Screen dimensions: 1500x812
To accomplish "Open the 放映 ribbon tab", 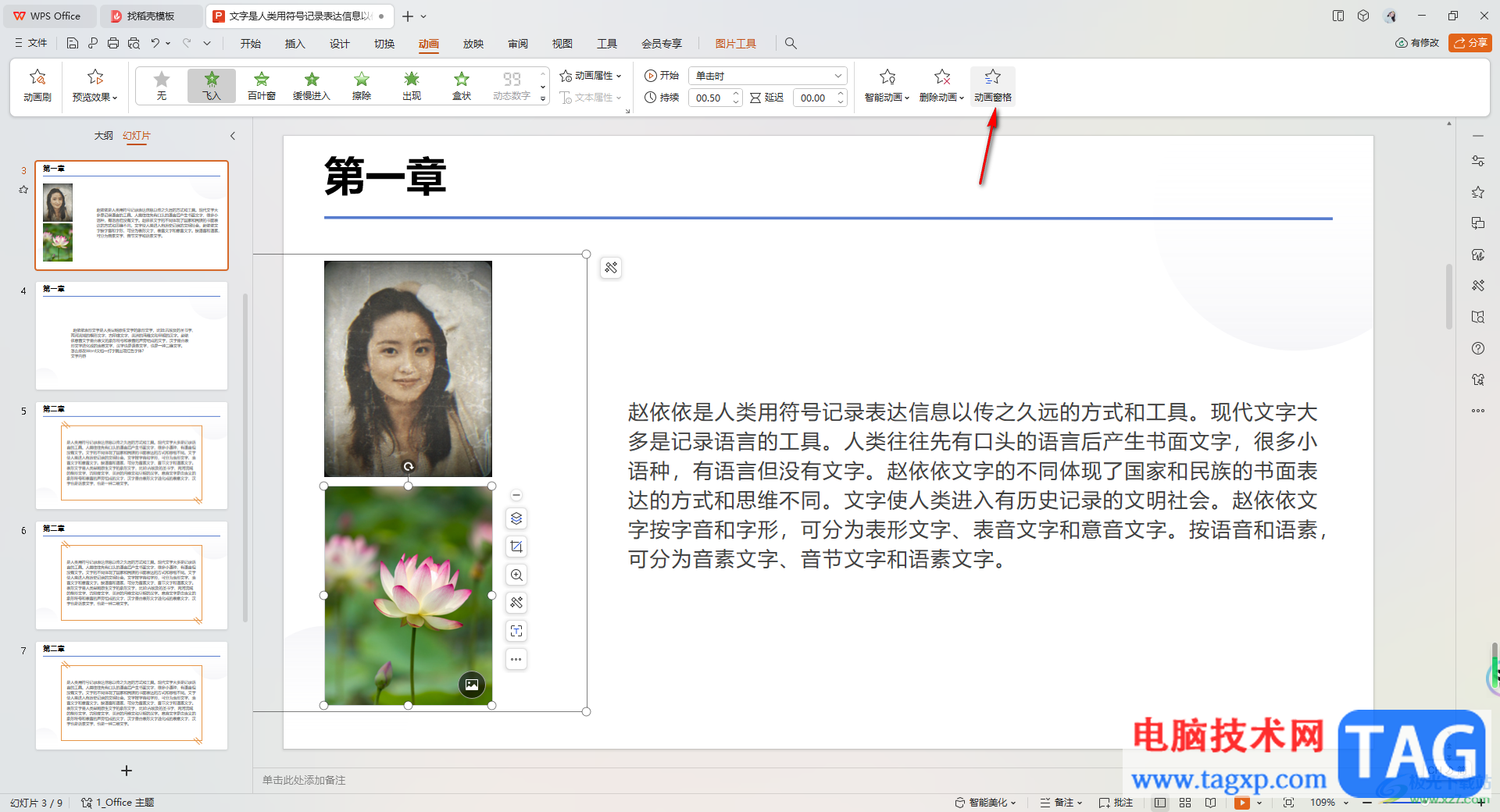I will pyautogui.click(x=473, y=44).
